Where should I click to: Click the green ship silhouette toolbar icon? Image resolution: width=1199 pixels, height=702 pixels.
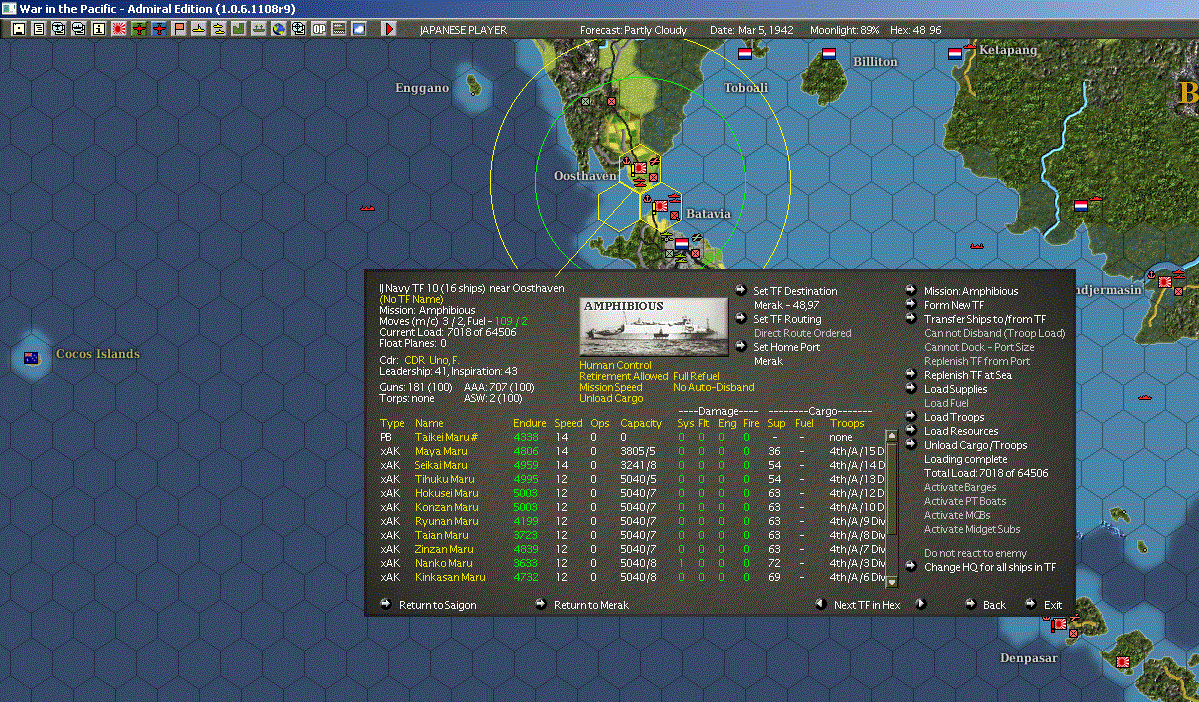coord(258,29)
